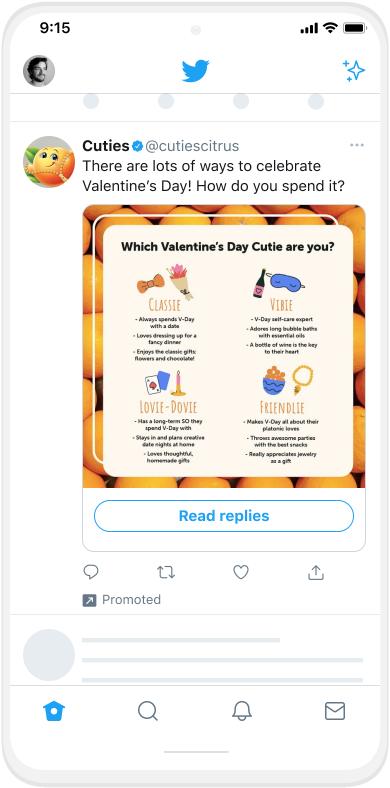Screen dimensions: 390x788
Task: Open the Notifications bell tab
Action: pyautogui.click(x=241, y=711)
